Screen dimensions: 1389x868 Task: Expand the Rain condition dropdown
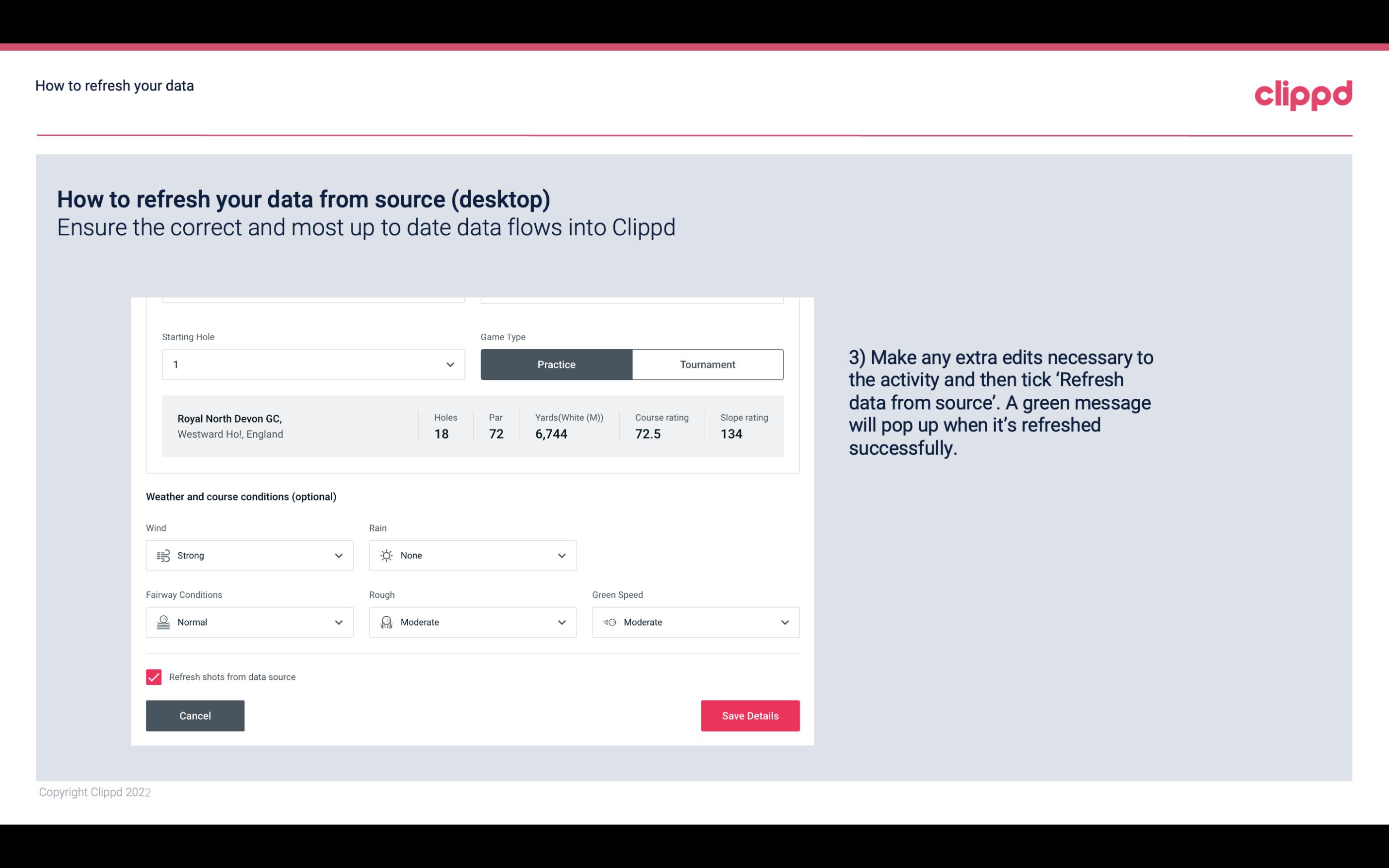coord(561,555)
